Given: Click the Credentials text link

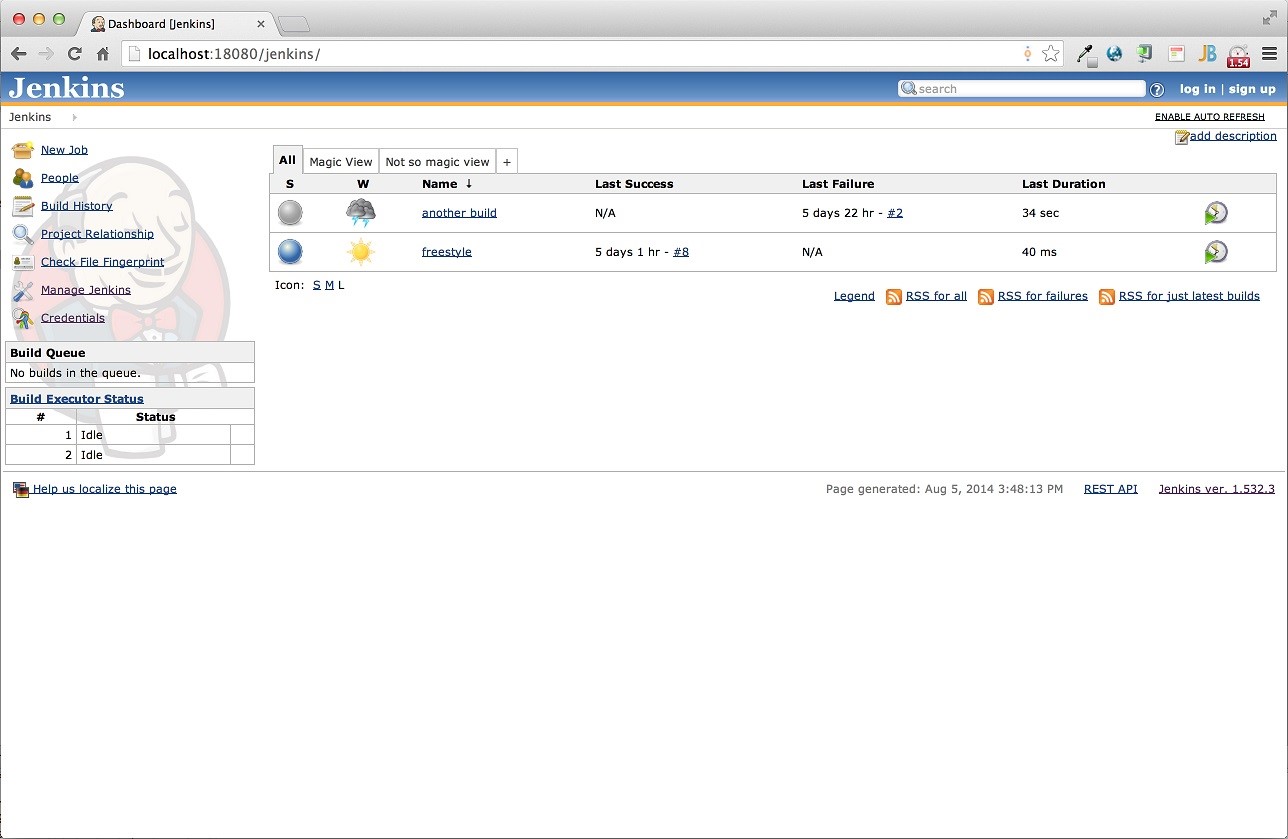Looking at the screenshot, I should point(73,318).
